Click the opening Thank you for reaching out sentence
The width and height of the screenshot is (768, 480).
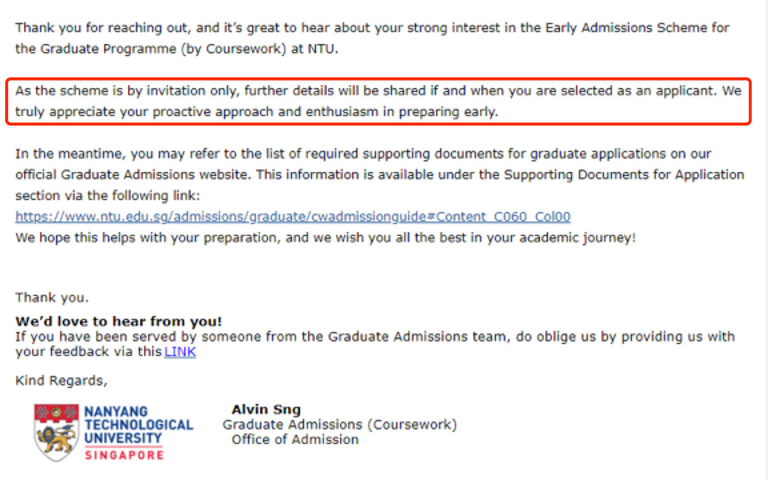tap(372, 38)
